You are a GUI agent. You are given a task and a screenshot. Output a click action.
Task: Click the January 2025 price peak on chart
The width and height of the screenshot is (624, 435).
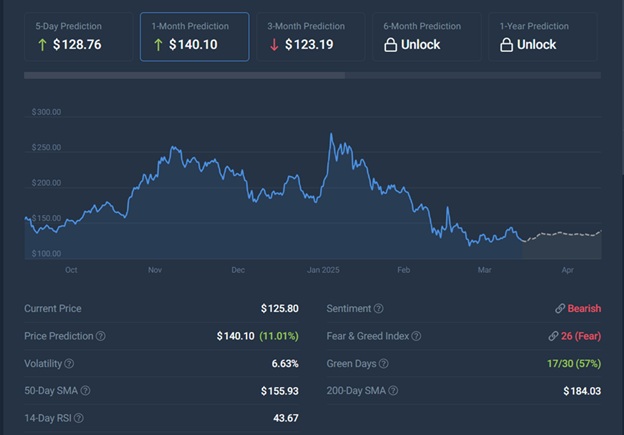331,135
